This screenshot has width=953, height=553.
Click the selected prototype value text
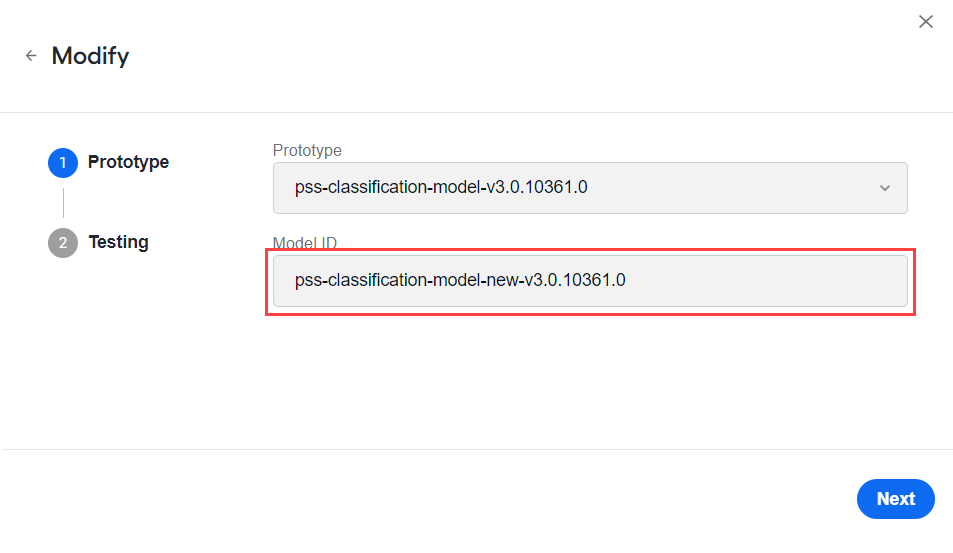pyautogui.click(x=441, y=187)
